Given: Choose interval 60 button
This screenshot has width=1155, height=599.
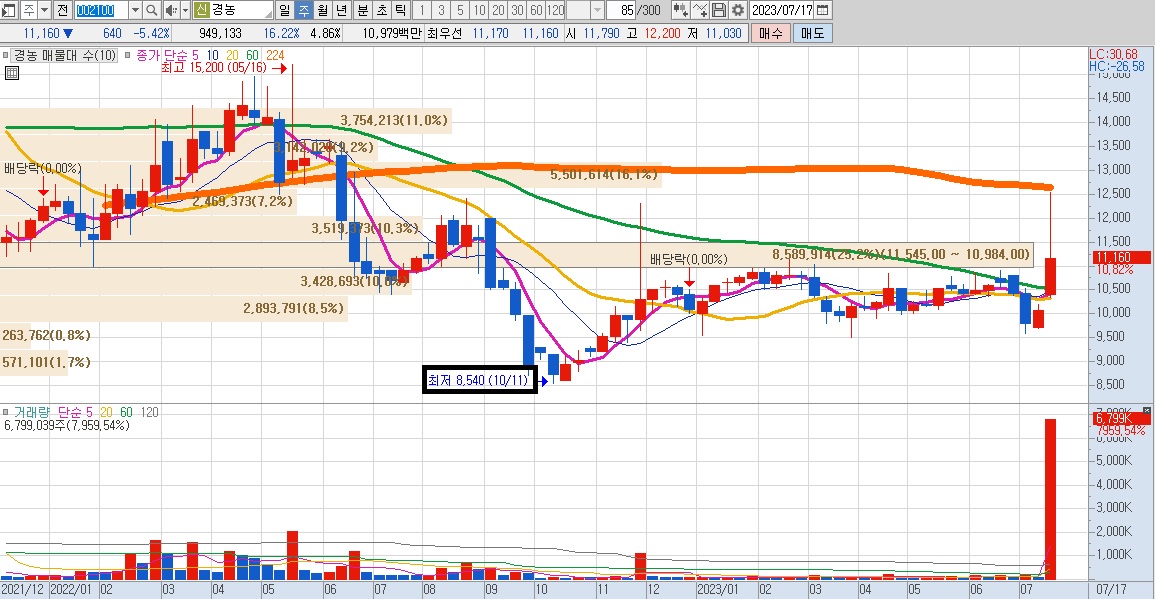Looking at the screenshot, I should [536, 10].
